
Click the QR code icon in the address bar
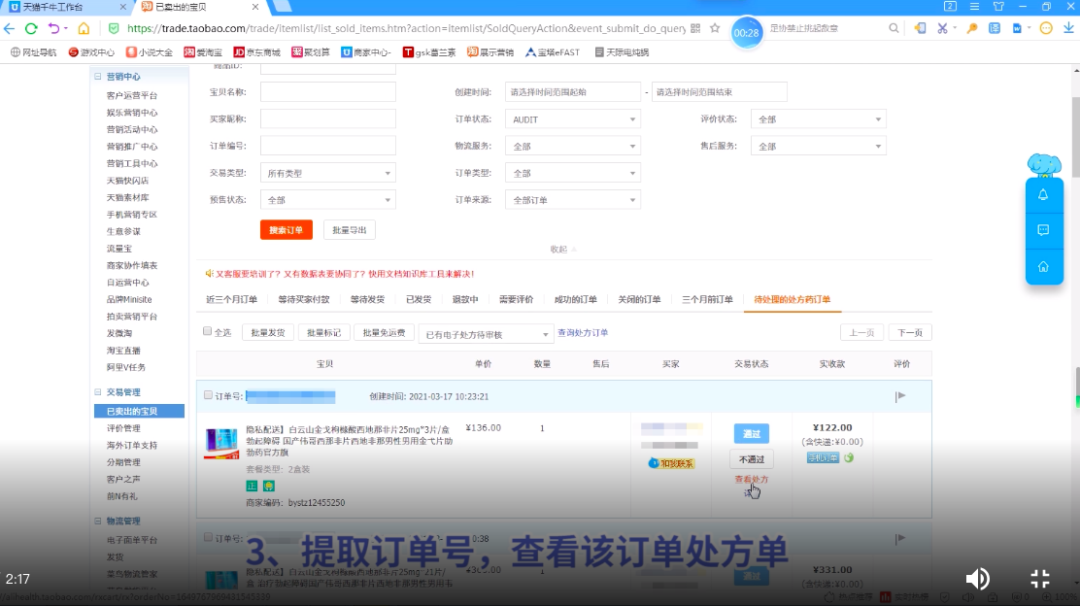pyautogui.click(x=695, y=28)
